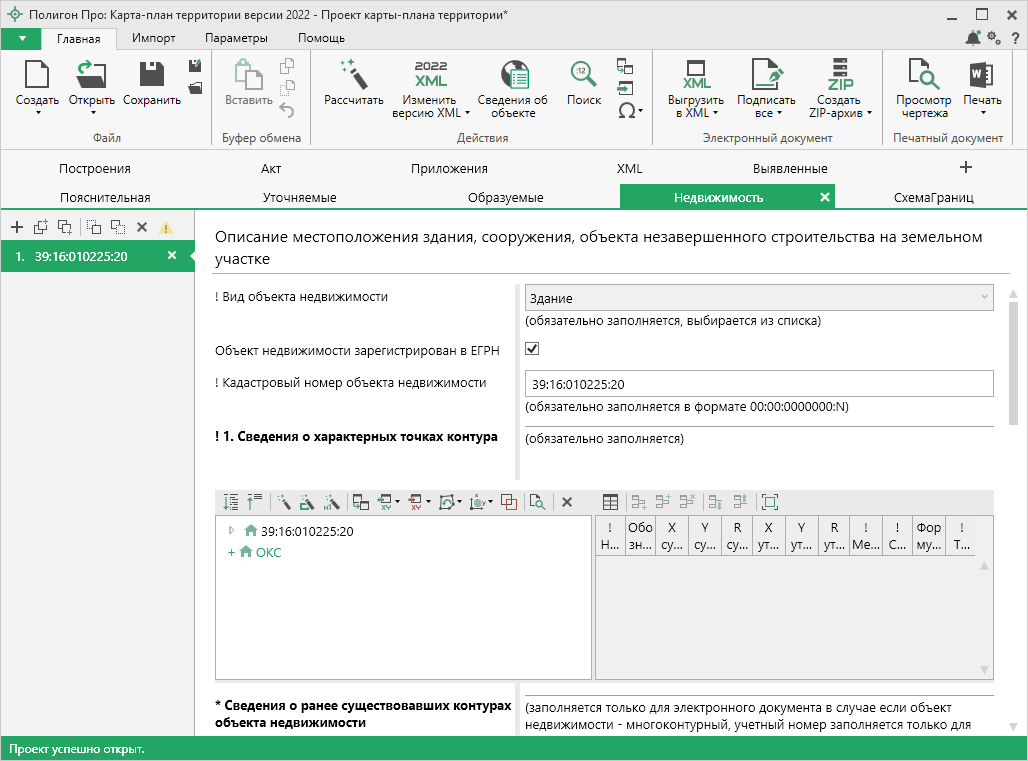
Task: Click the Подписать все button
Action: pyautogui.click(x=766, y=85)
